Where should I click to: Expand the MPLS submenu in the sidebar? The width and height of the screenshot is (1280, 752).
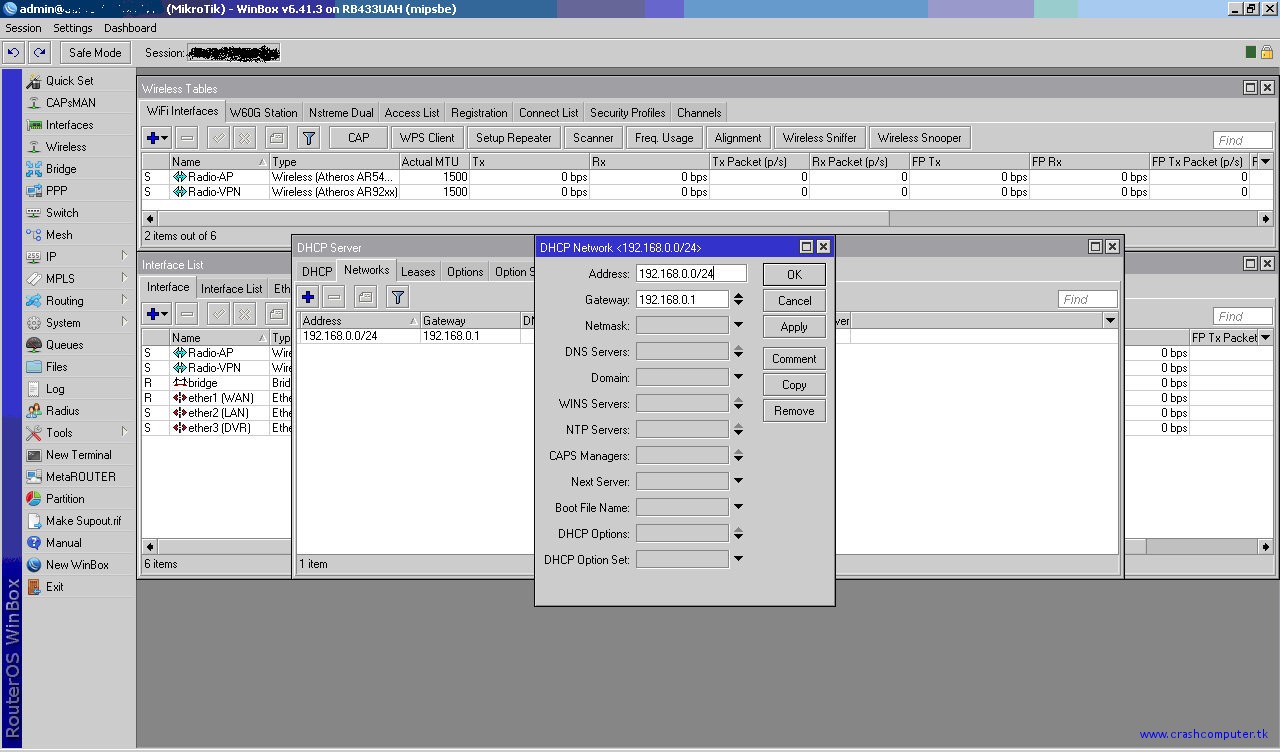pos(124,278)
